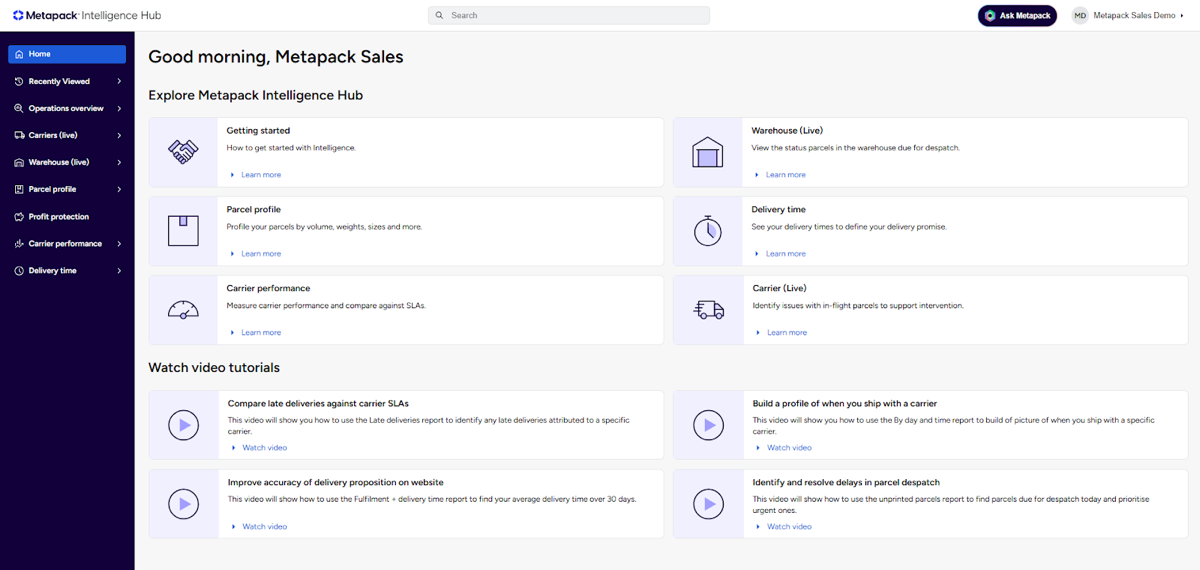Viewport: 1200px width, 570px height.
Task: Play the Identify and resolve delays video
Action: 708,503
